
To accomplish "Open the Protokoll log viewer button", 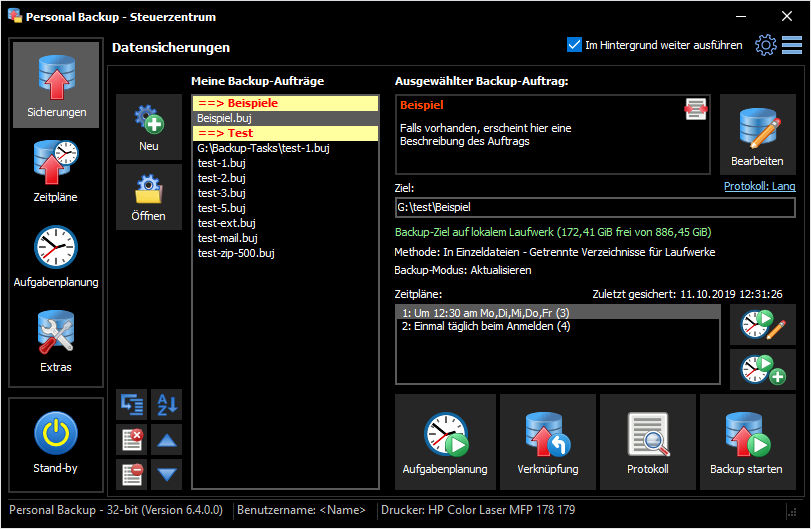I will pos(648,442).
